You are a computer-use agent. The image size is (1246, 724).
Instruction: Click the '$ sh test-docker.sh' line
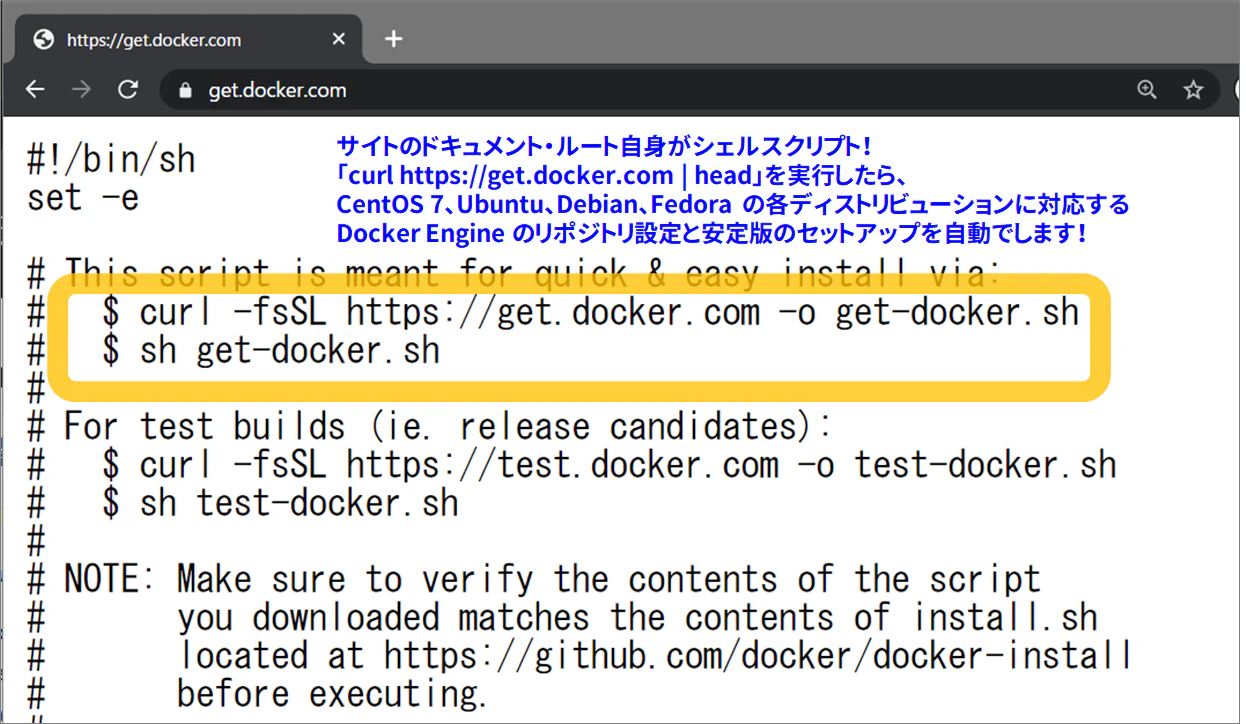coord(280,504)
